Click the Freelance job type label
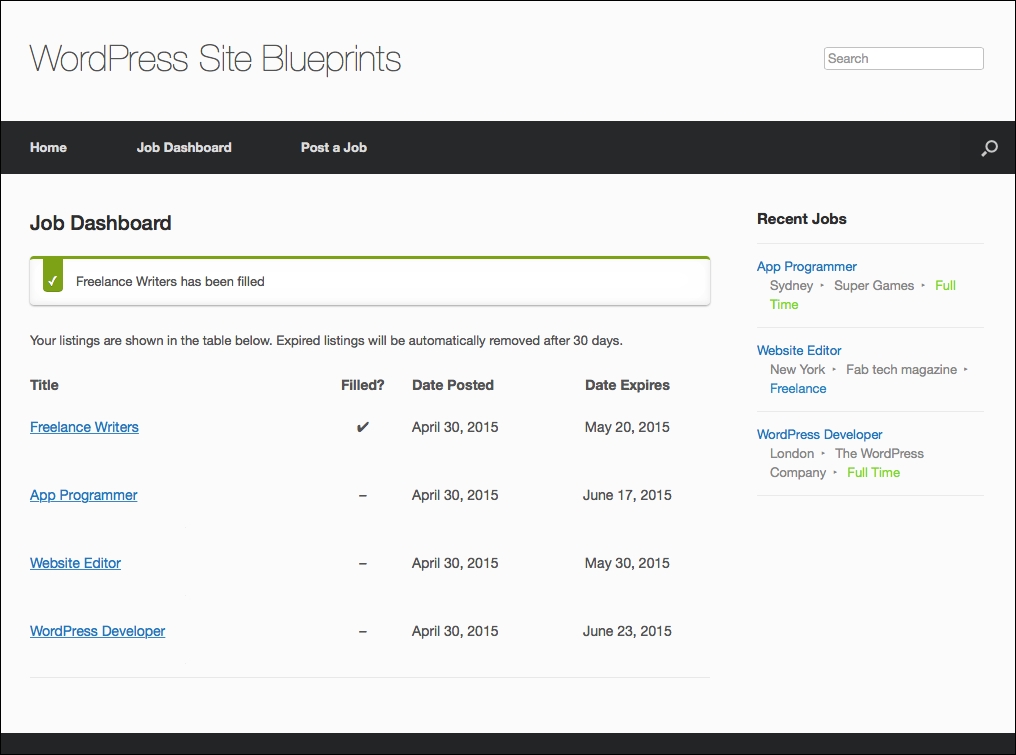1016x755 pixels. (798, 389)
